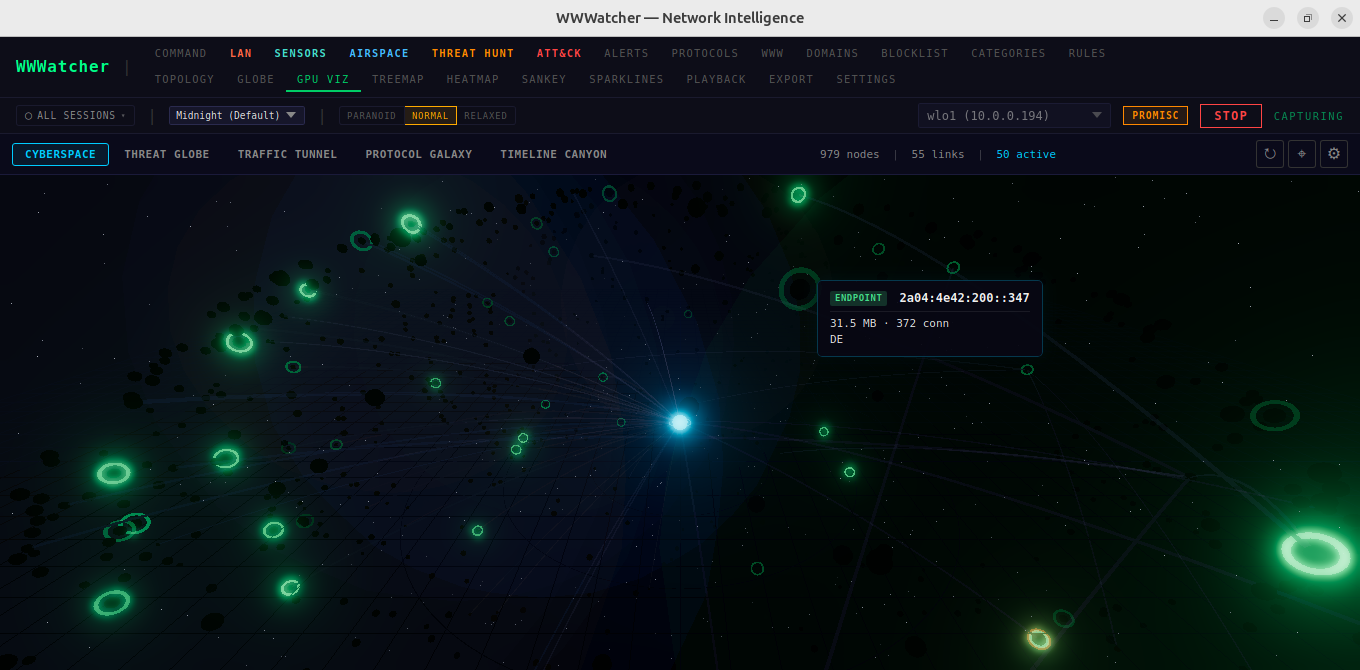The width and height of the screenshot is (1360, 670).
Task: Open the COMMAND section
Action: coord(181,53)
